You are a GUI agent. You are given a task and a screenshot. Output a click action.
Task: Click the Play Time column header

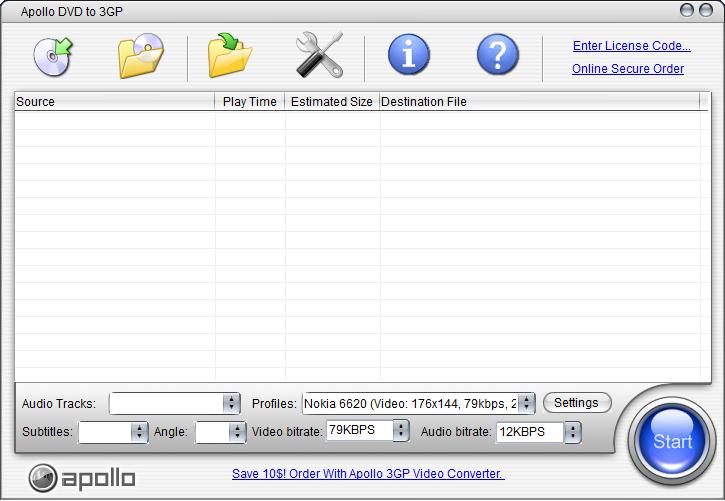tap(250, 102)
